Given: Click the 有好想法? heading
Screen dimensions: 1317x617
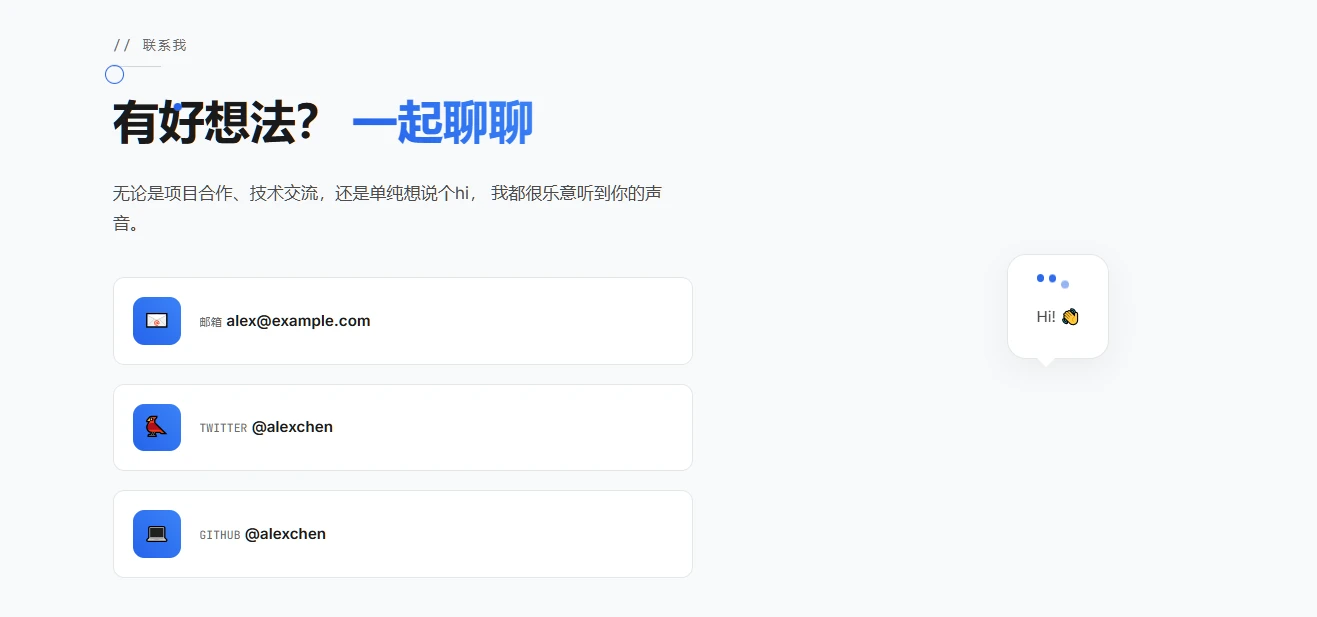Looking at the screenshot, I should click(x=216, y=123).
